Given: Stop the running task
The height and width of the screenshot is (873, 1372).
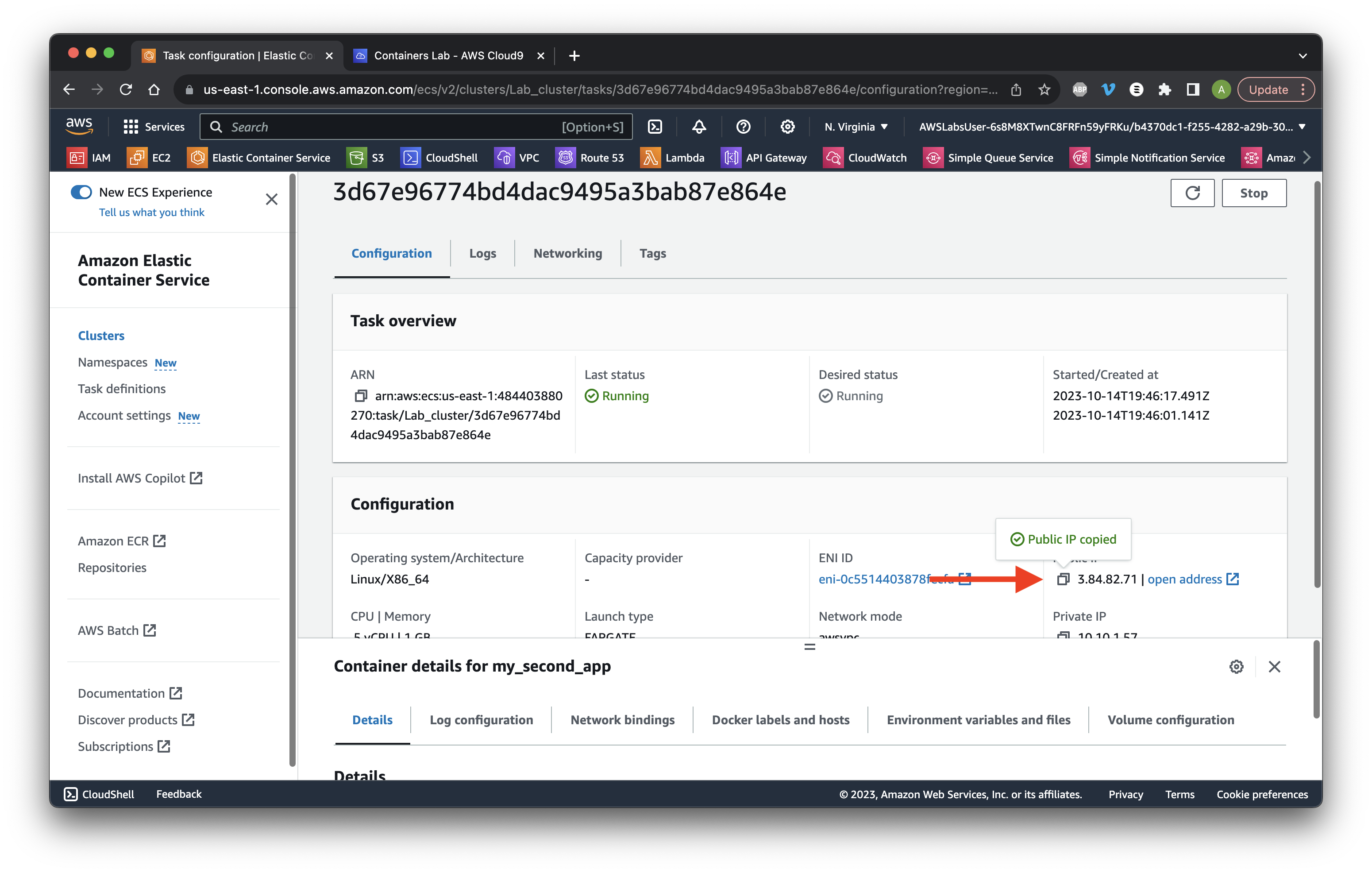Looking at the screenshot, I should point(1253,193).
